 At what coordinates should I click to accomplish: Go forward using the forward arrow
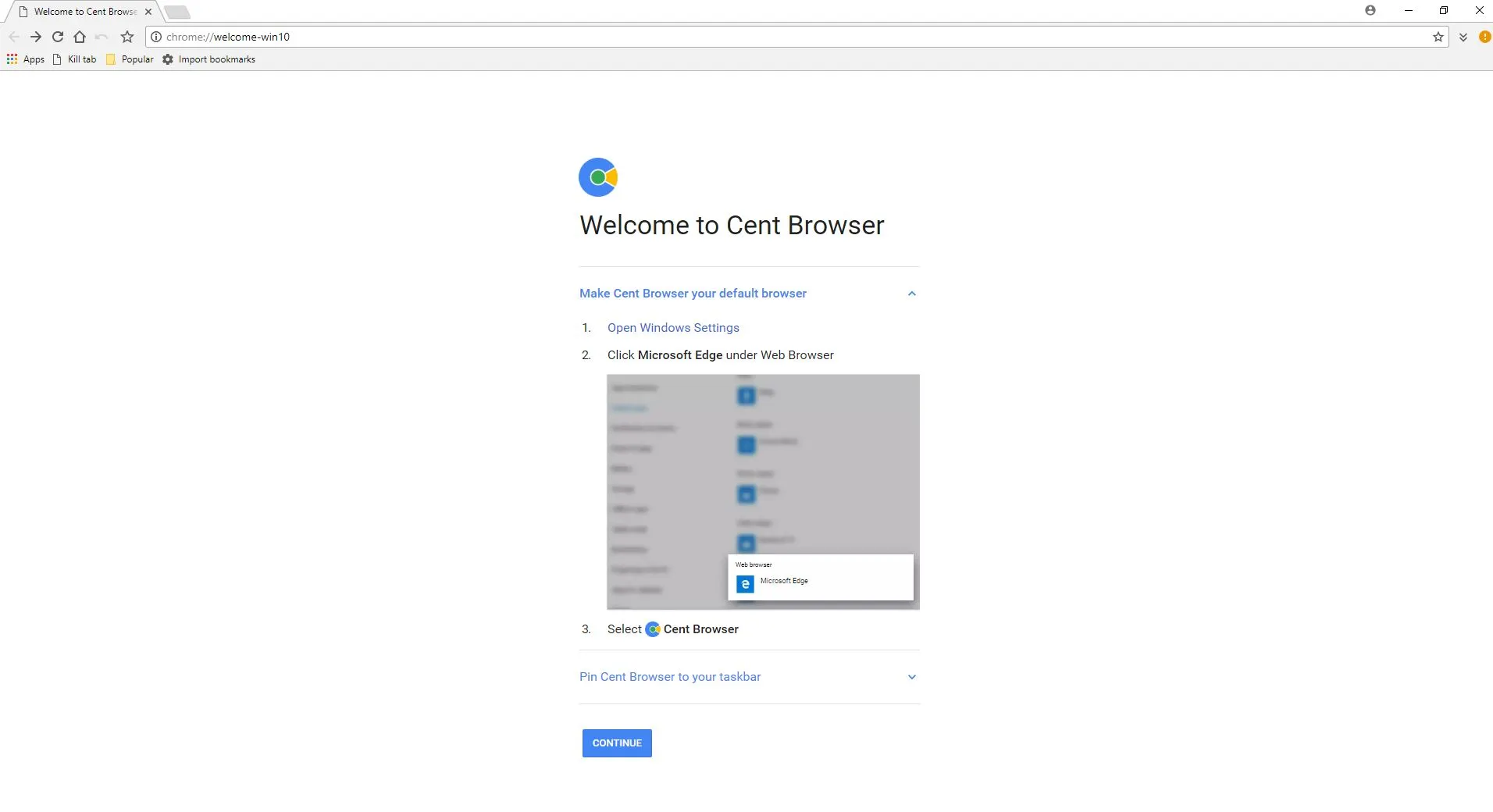point(36,37)
